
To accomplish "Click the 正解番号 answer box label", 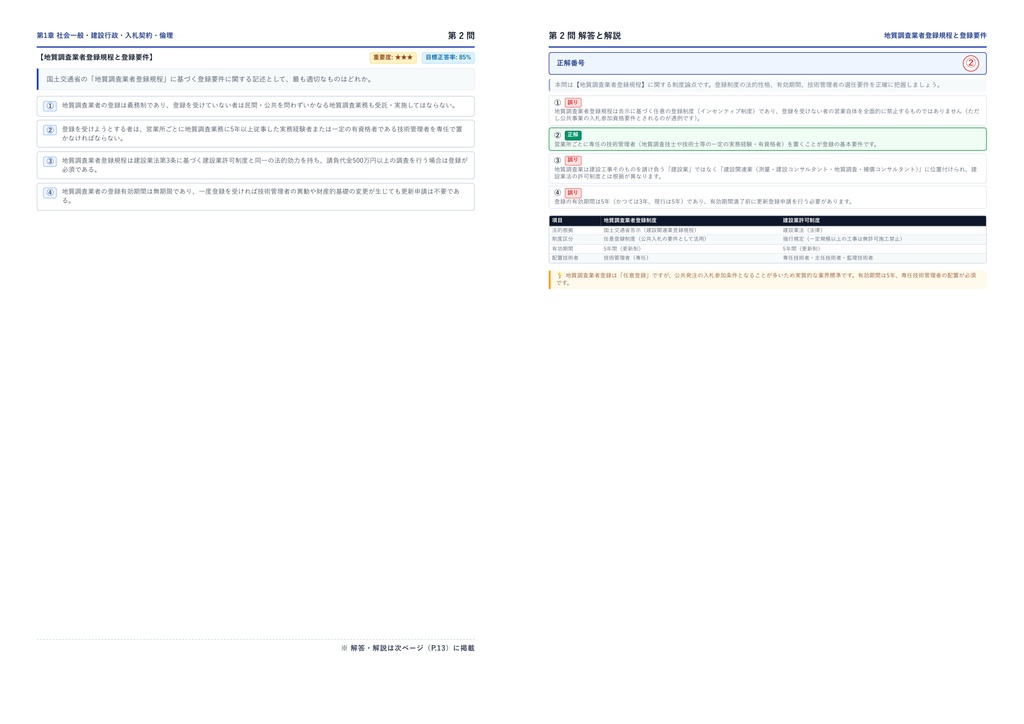I will pos(571,63).
